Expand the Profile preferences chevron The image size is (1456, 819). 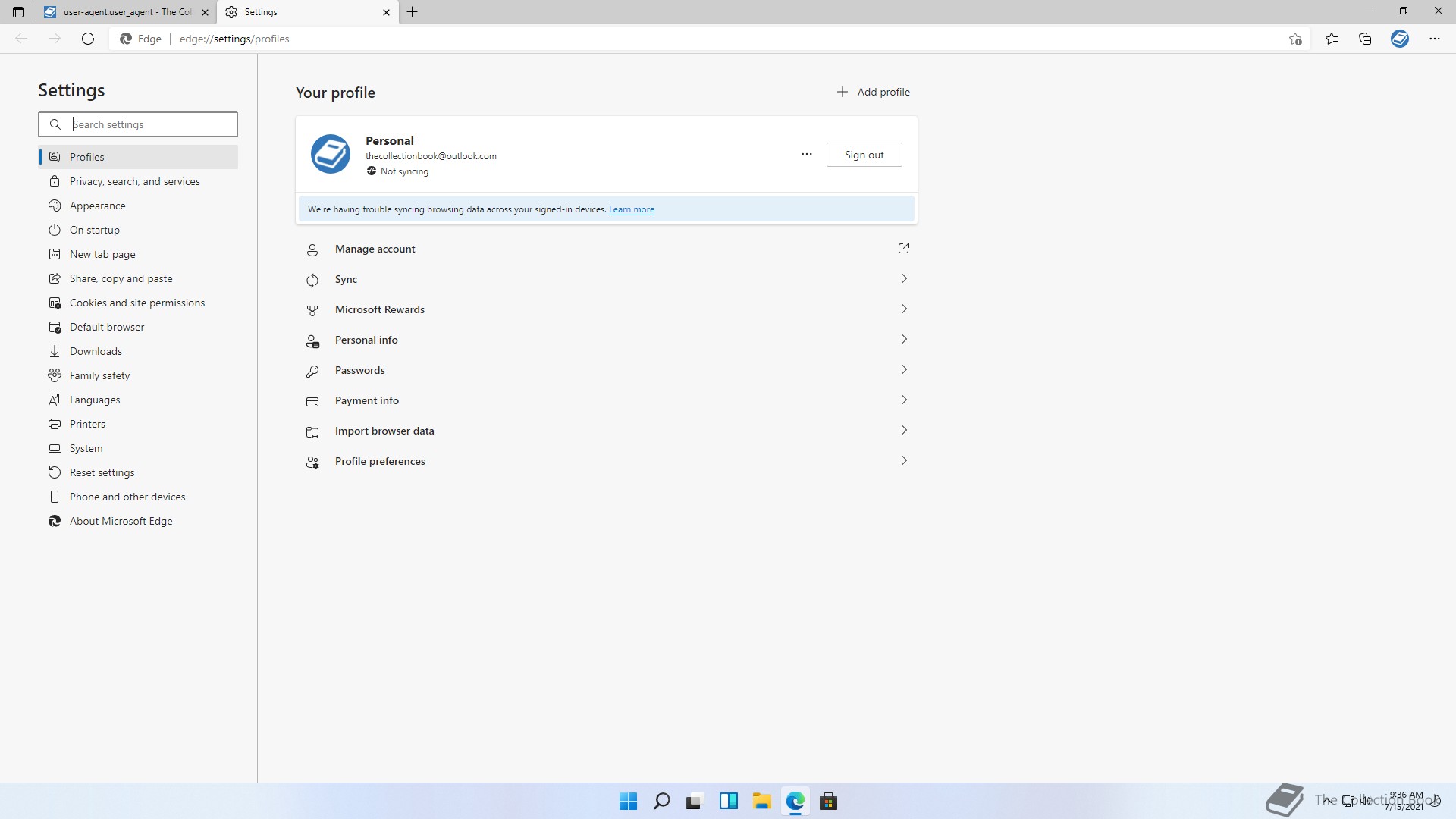[904, 460]
